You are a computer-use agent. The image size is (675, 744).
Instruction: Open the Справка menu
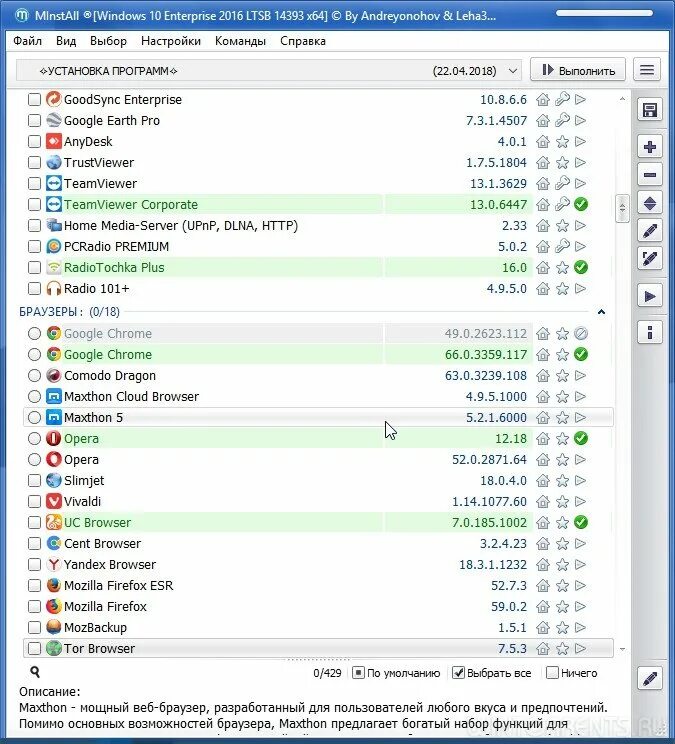tap(303, 41)
